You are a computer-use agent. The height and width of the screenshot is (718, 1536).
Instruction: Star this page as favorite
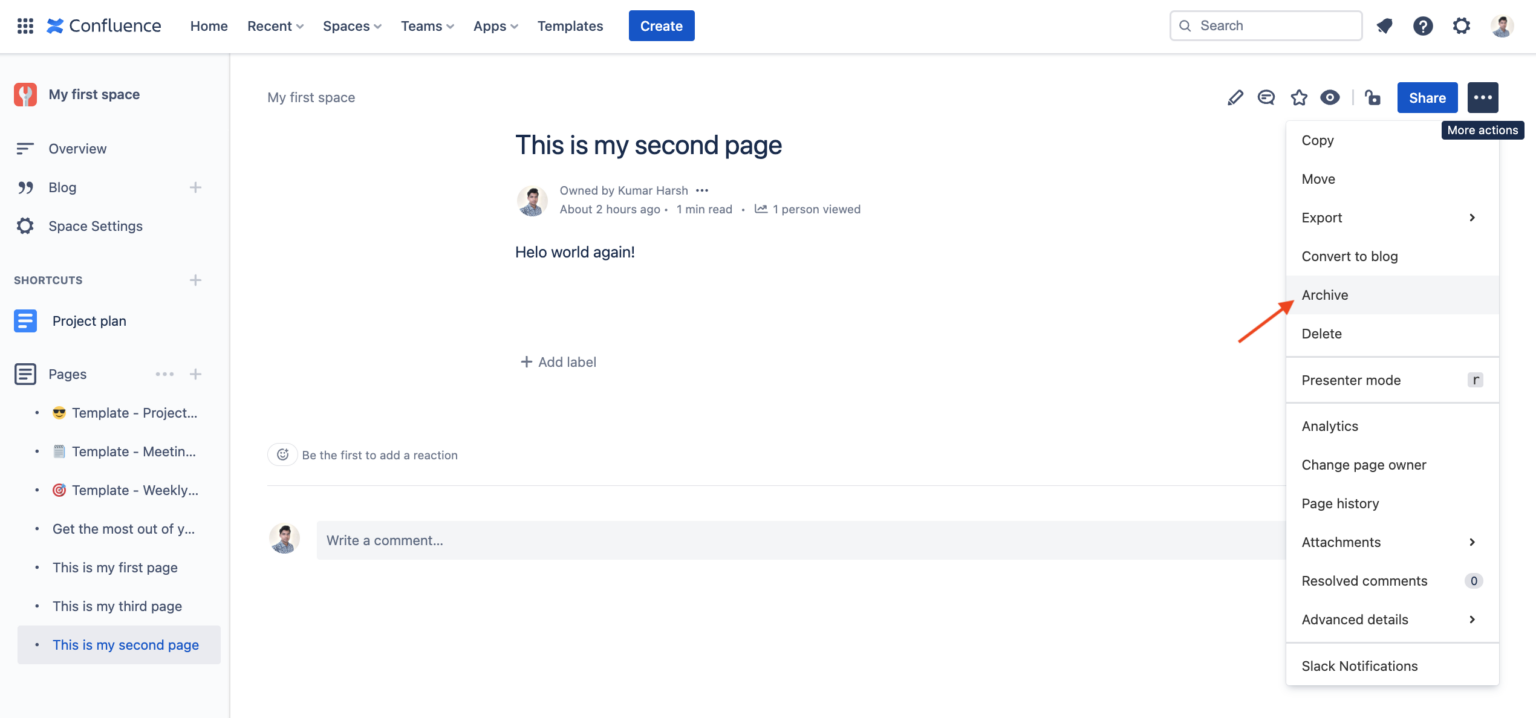1298,97
